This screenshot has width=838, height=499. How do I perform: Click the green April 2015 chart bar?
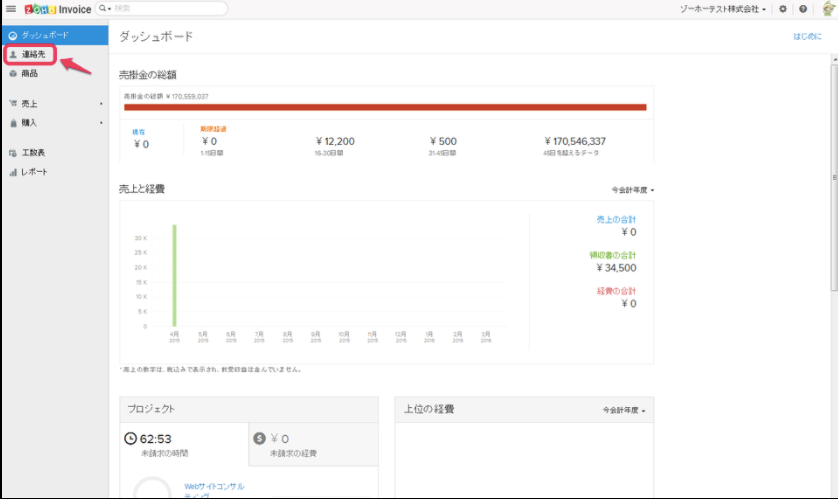(x=174, y=275)
